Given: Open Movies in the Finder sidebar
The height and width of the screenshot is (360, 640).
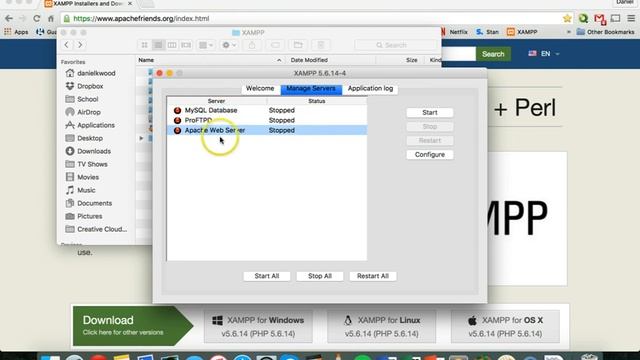Looking at the screenshot, I should pos(88,178).
